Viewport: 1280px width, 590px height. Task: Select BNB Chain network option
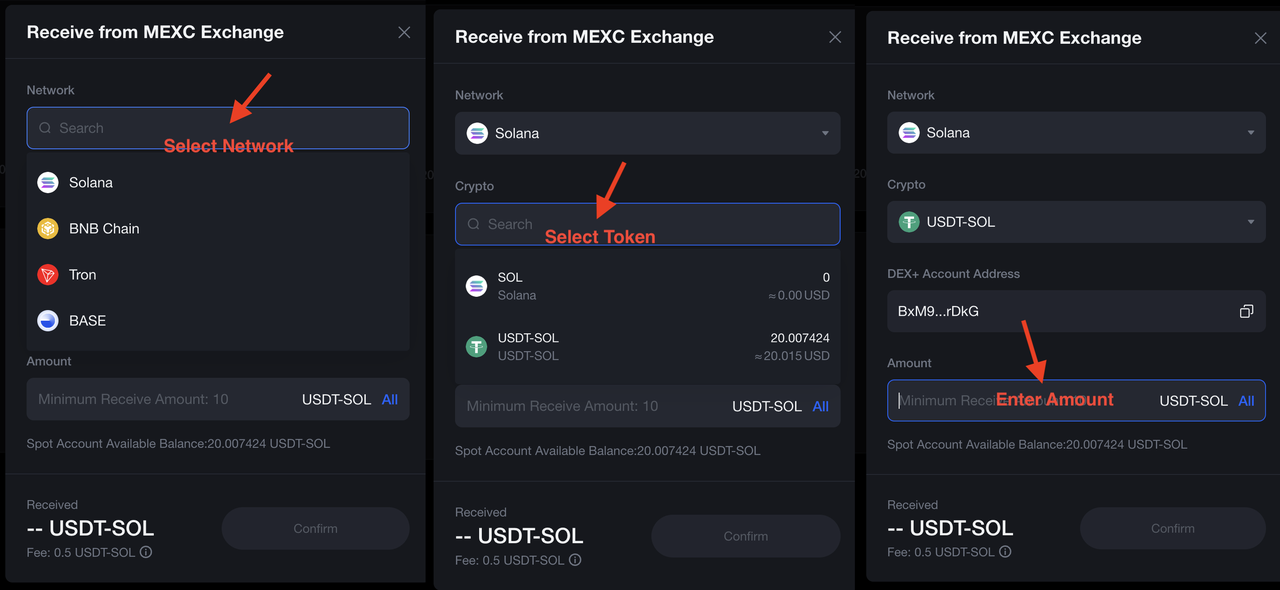pyautogui.click(x=218, y=228)
